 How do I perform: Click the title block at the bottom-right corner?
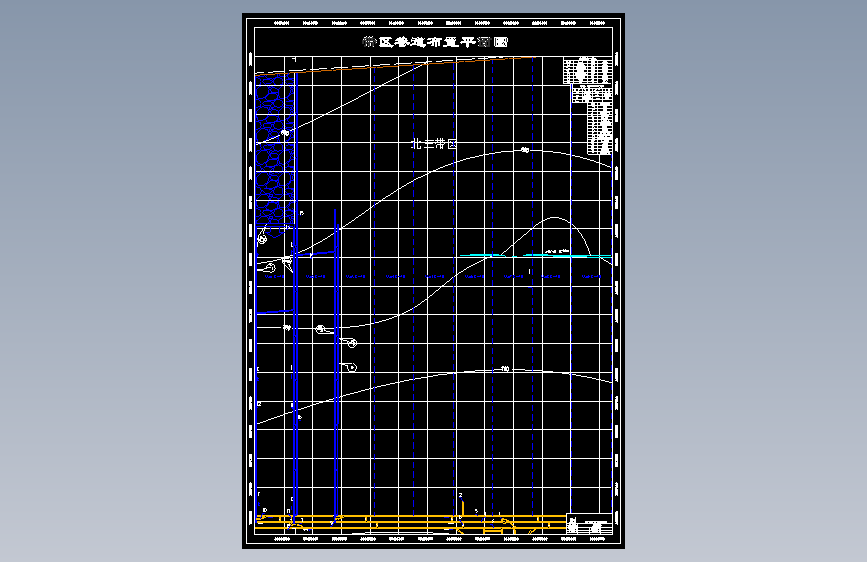pyautogui.click(x=589, y=524)
